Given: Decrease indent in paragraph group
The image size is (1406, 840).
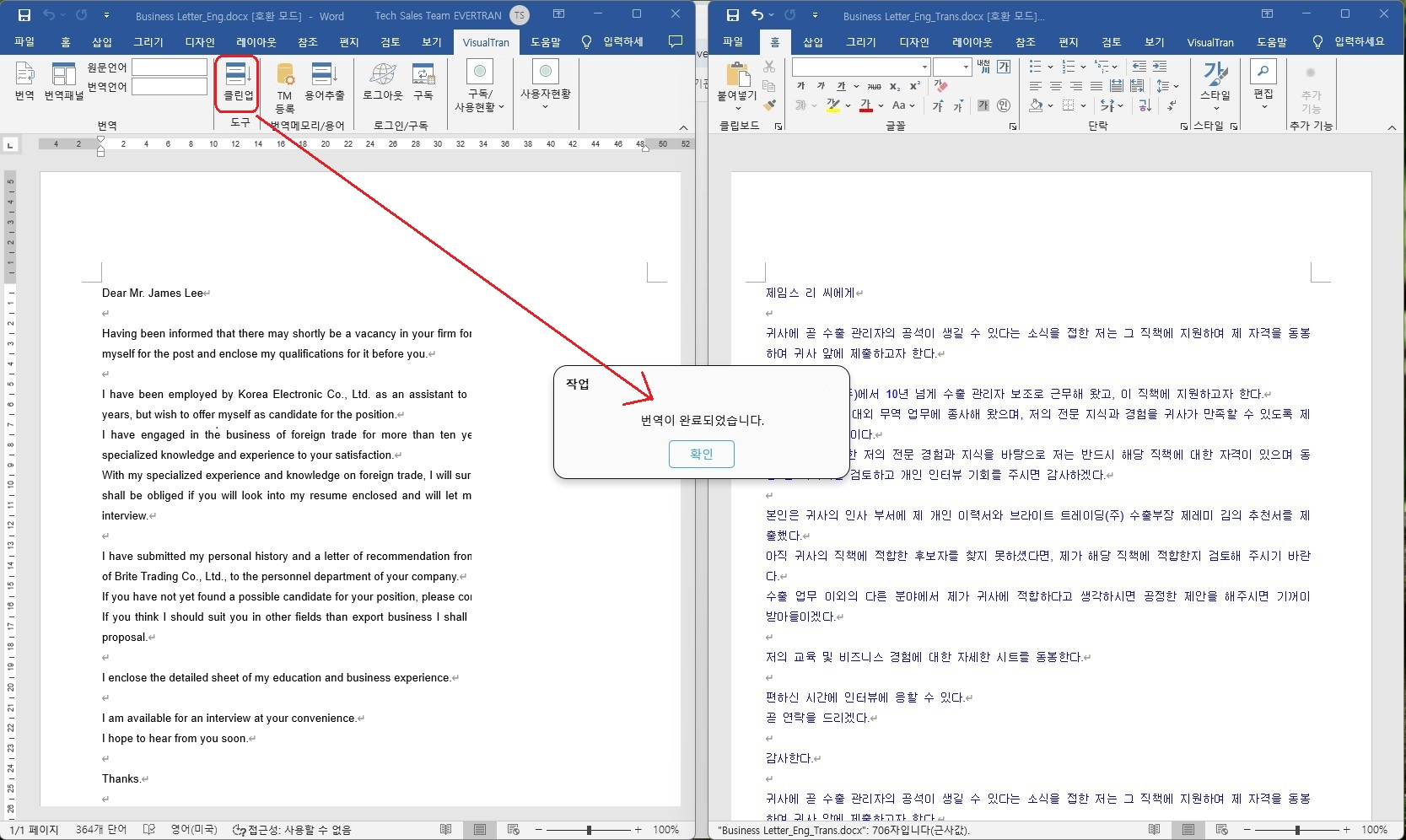Looking at the screenshot, I should pyautogui.click(x=1139, y=67).
